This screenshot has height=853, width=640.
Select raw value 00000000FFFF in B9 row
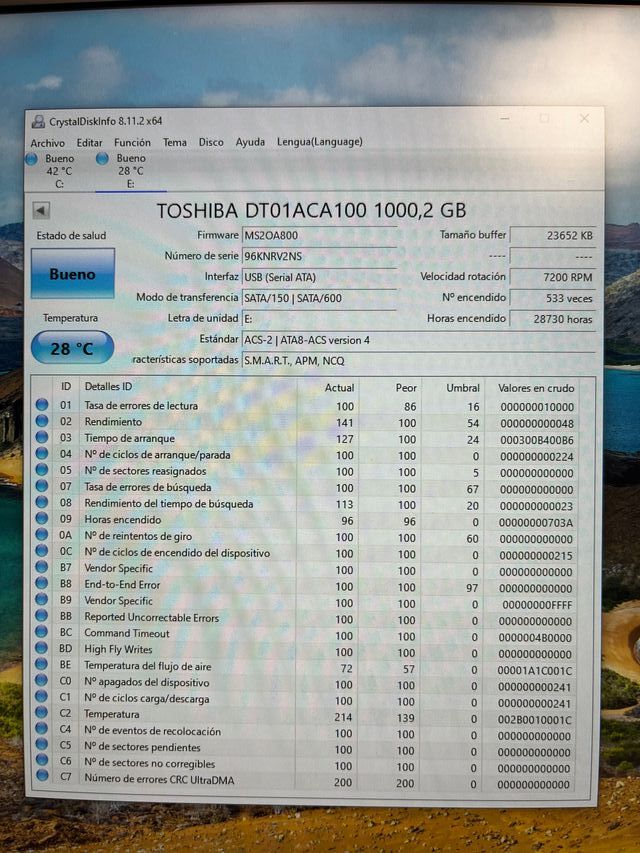pyautogui.click(x=537, y=604)
